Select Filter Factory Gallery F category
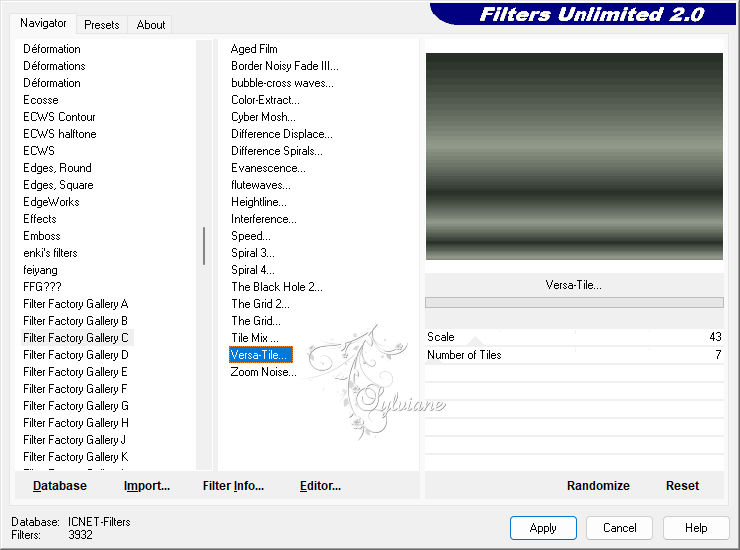The width and height of the screenshot is (740, 550). (75, 389)
